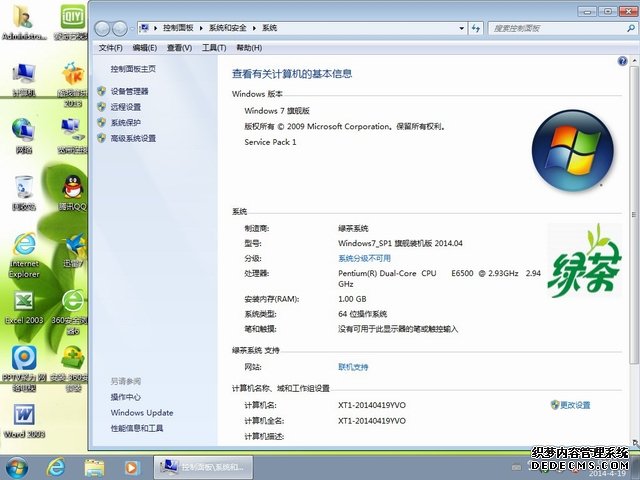Open Windows Explorer folder taskbar icon
The width and height of the screenshot is (640, 480).
click(94, 468)
